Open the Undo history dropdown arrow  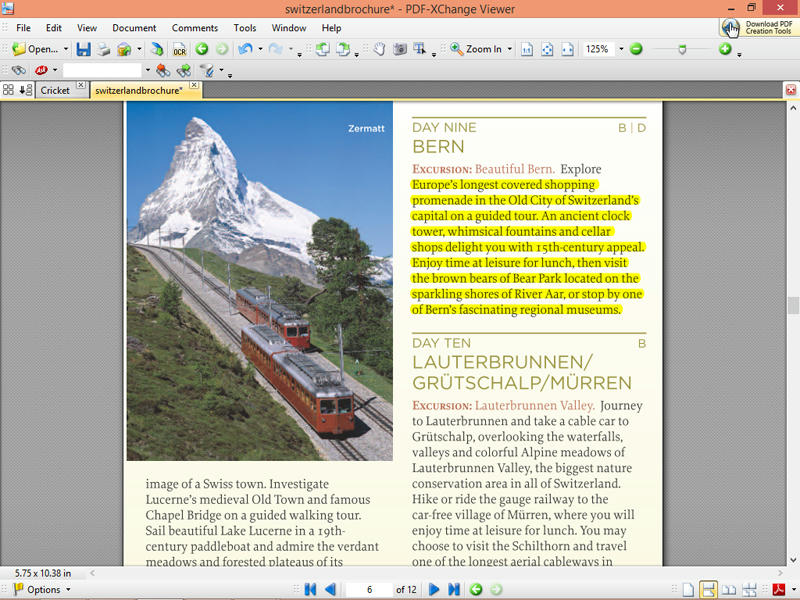pos(260,49)
